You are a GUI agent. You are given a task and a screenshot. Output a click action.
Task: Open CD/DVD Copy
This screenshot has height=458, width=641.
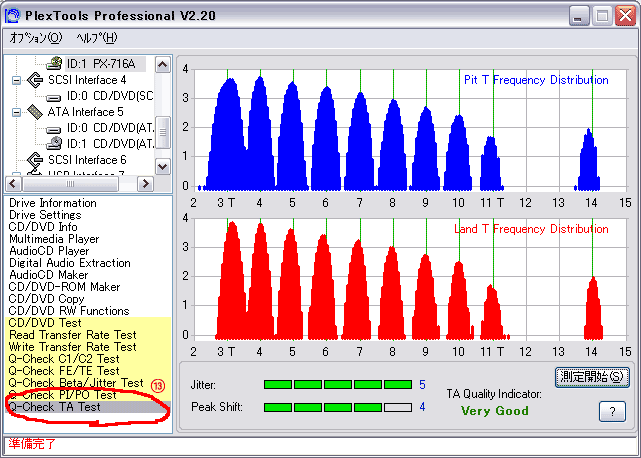pos(46,299)
